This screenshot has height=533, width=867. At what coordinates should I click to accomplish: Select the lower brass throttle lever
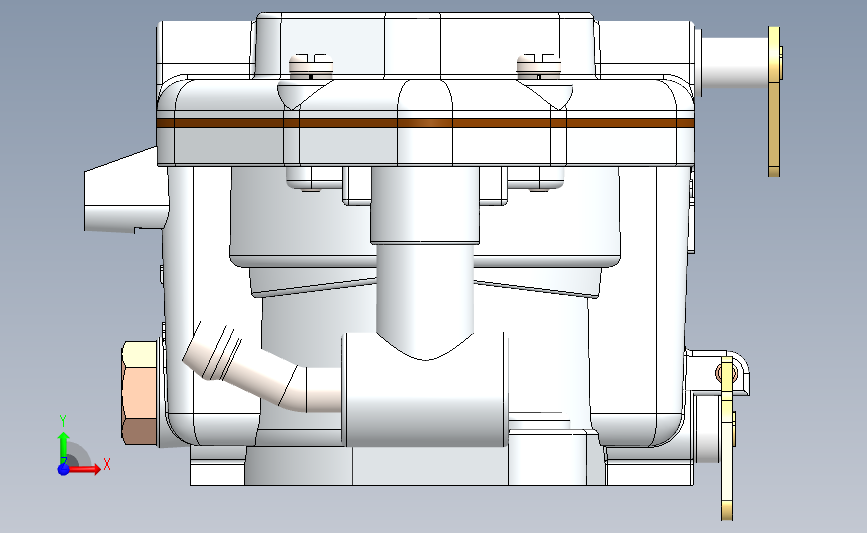point(728,438)
